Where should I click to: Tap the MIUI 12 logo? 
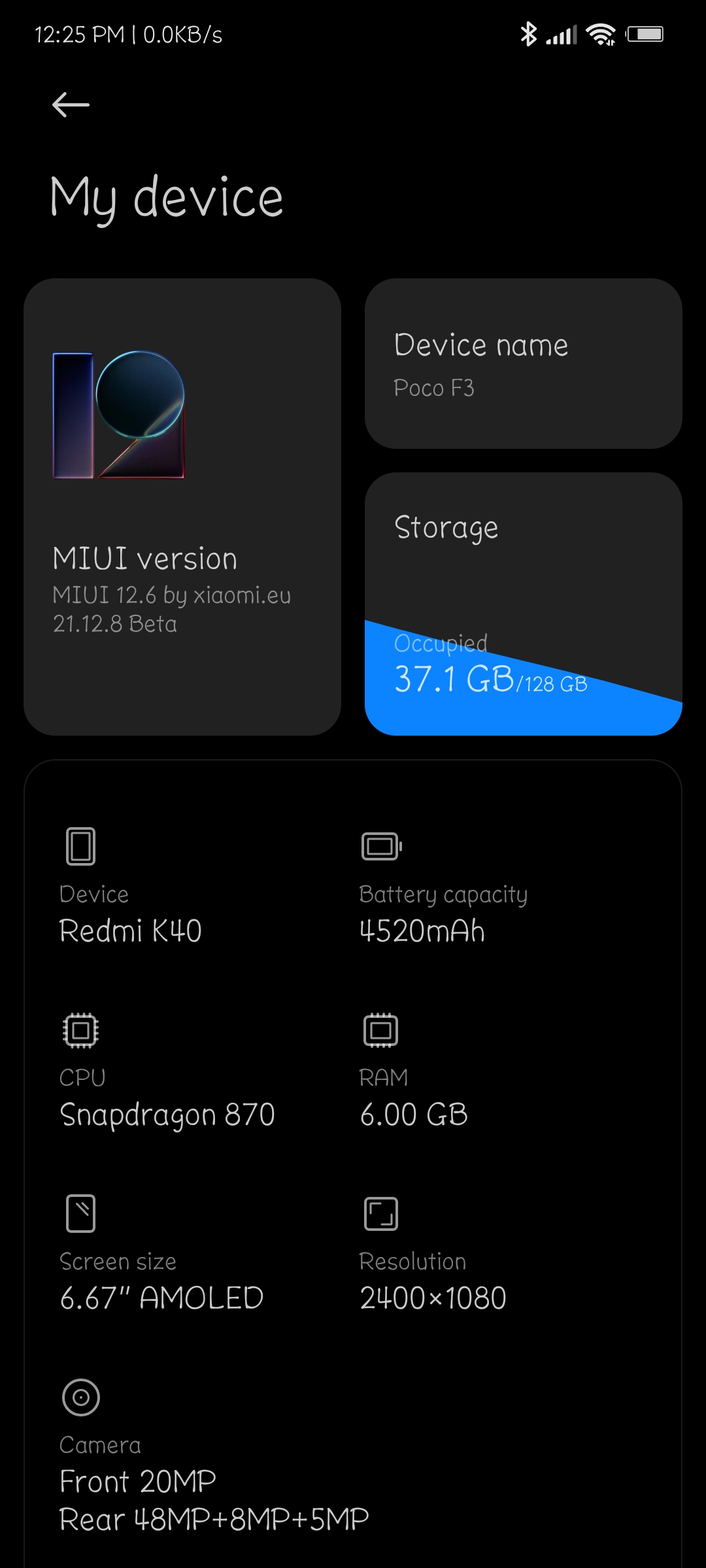(x=118, y=415)
